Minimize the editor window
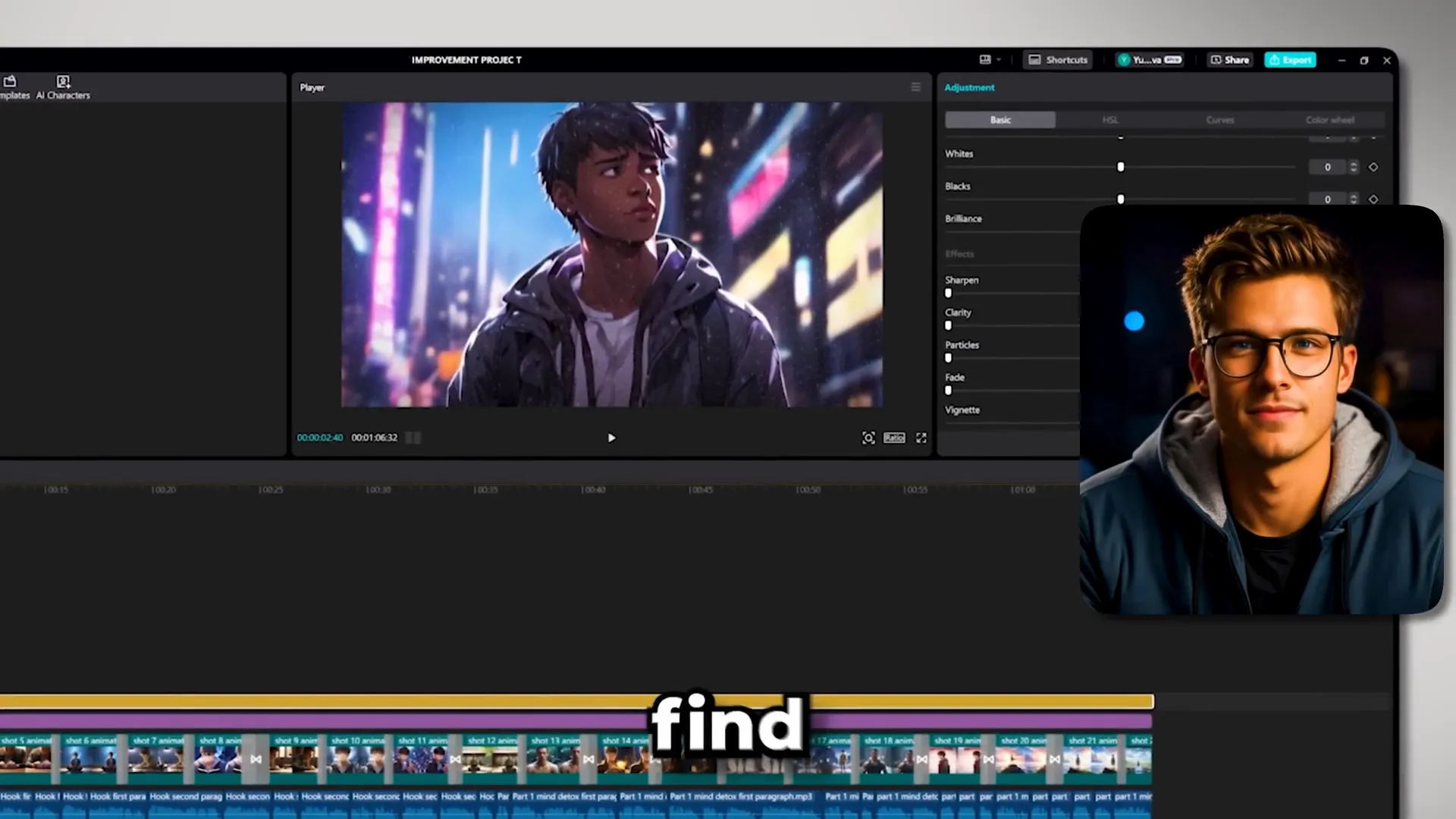This screenshot has height=819, width=1456. coord(1341,60)
